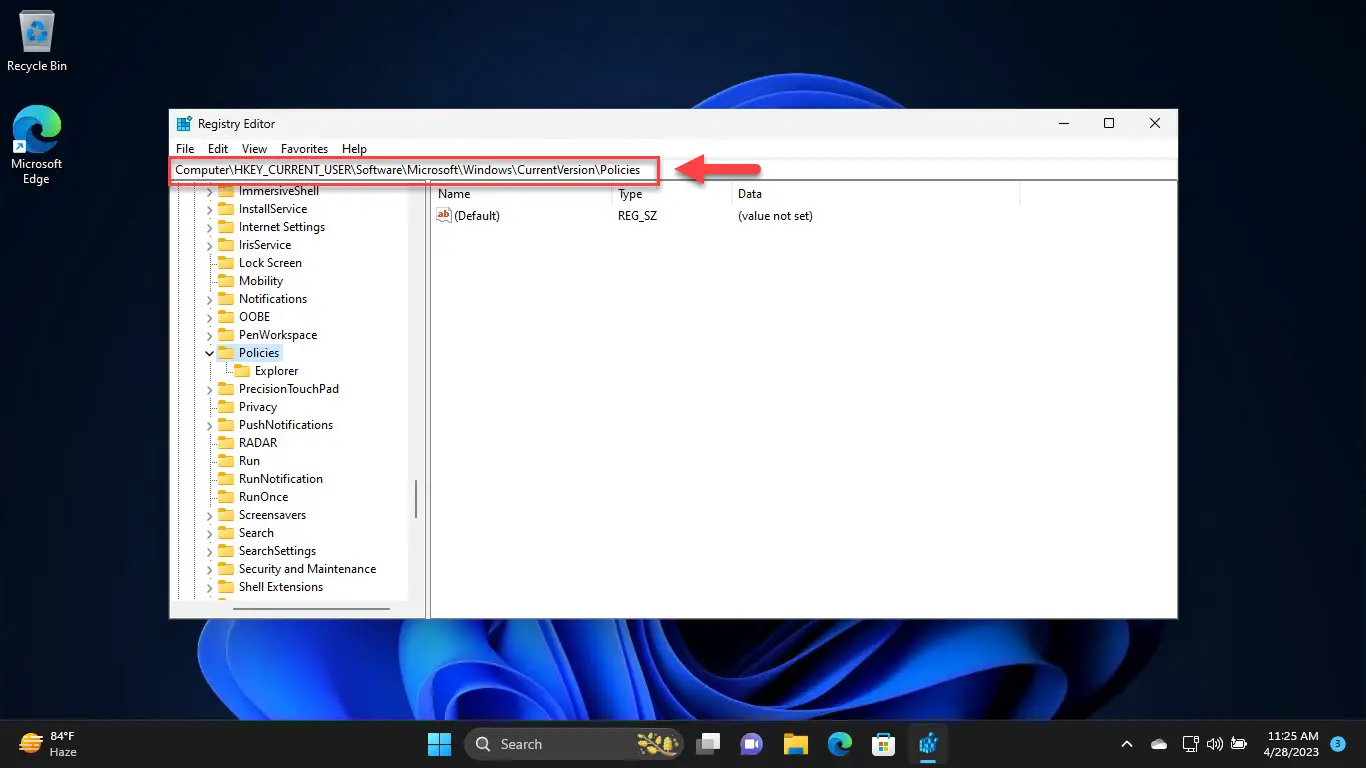Open the clock showing 11:25 AM

[1293, 744]
